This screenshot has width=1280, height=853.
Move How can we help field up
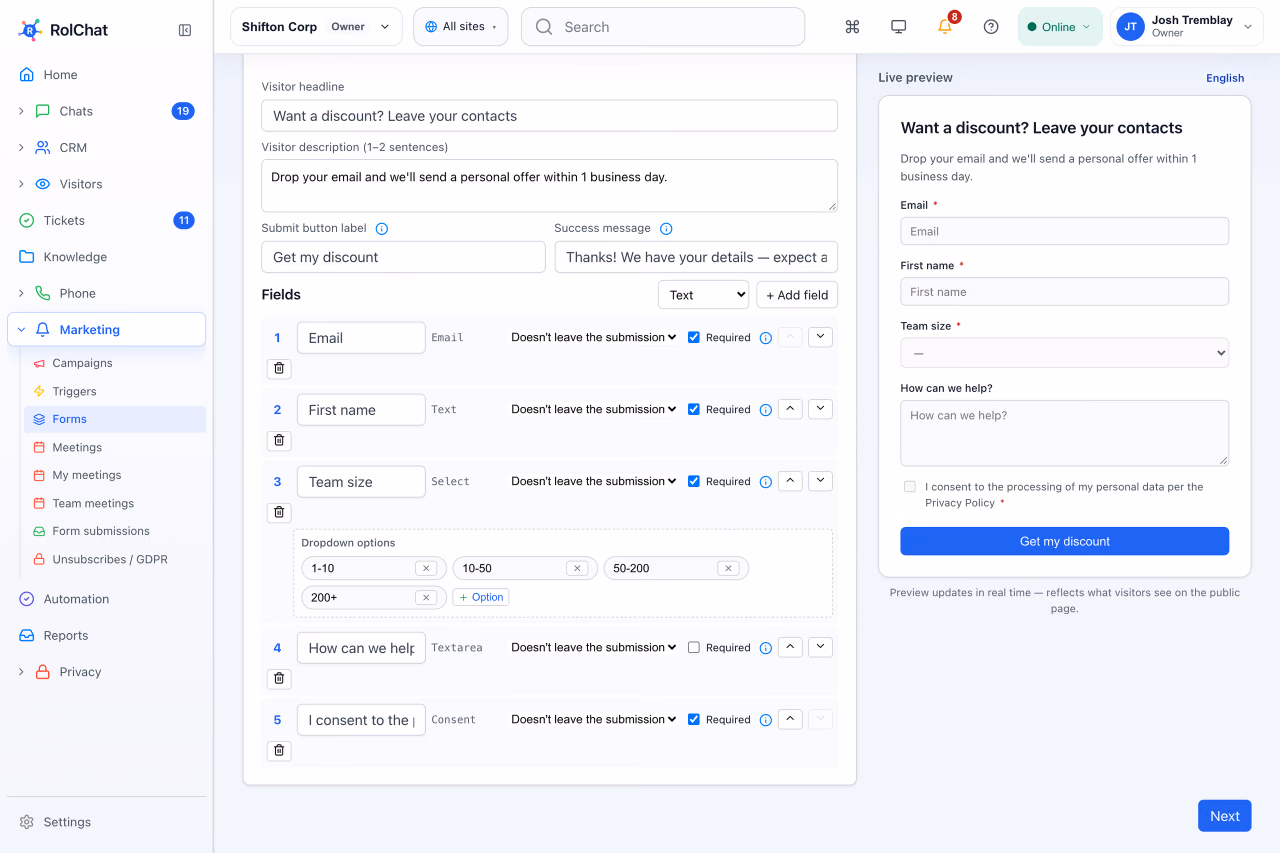(790, 647)
